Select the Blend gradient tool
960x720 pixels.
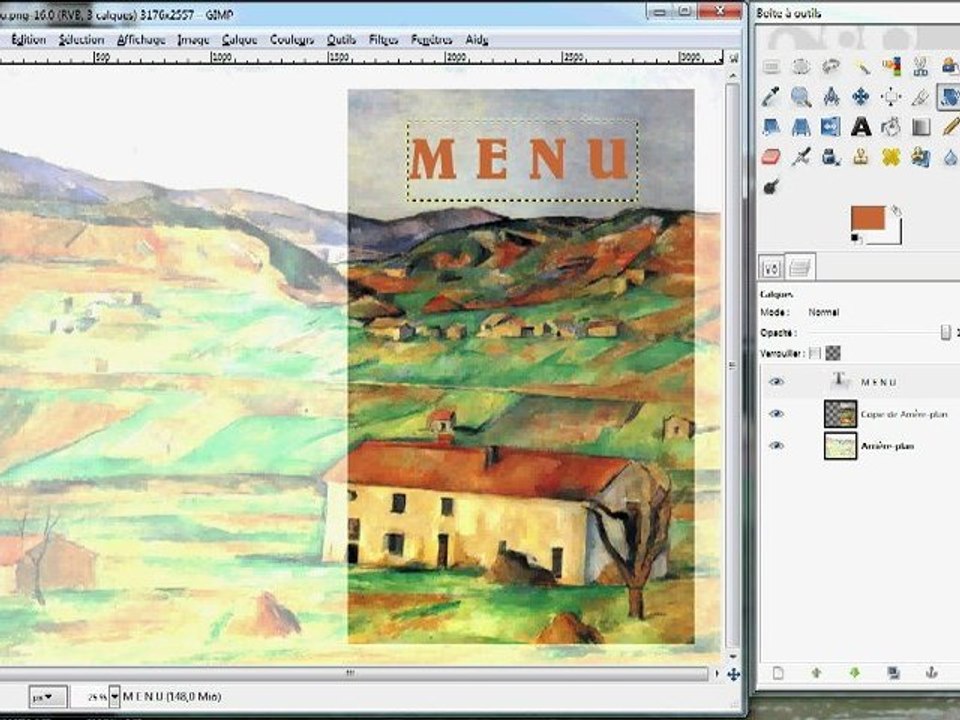pyautogui.click(x=921, y=127)
